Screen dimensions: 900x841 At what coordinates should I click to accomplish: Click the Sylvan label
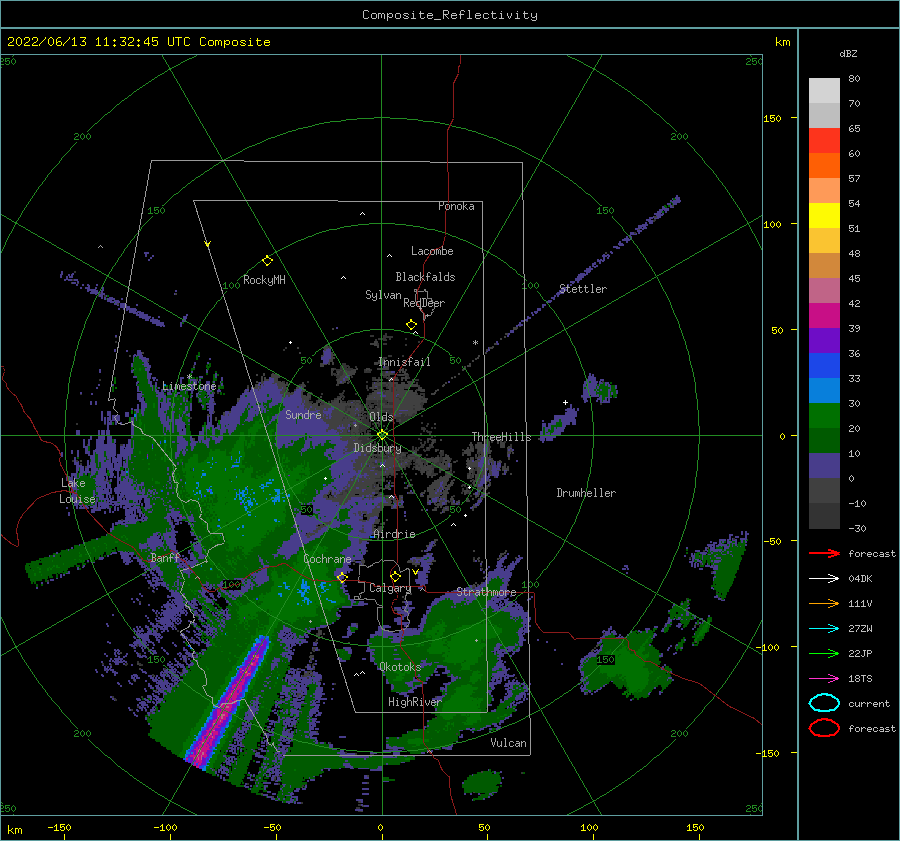tap(383, 295)
